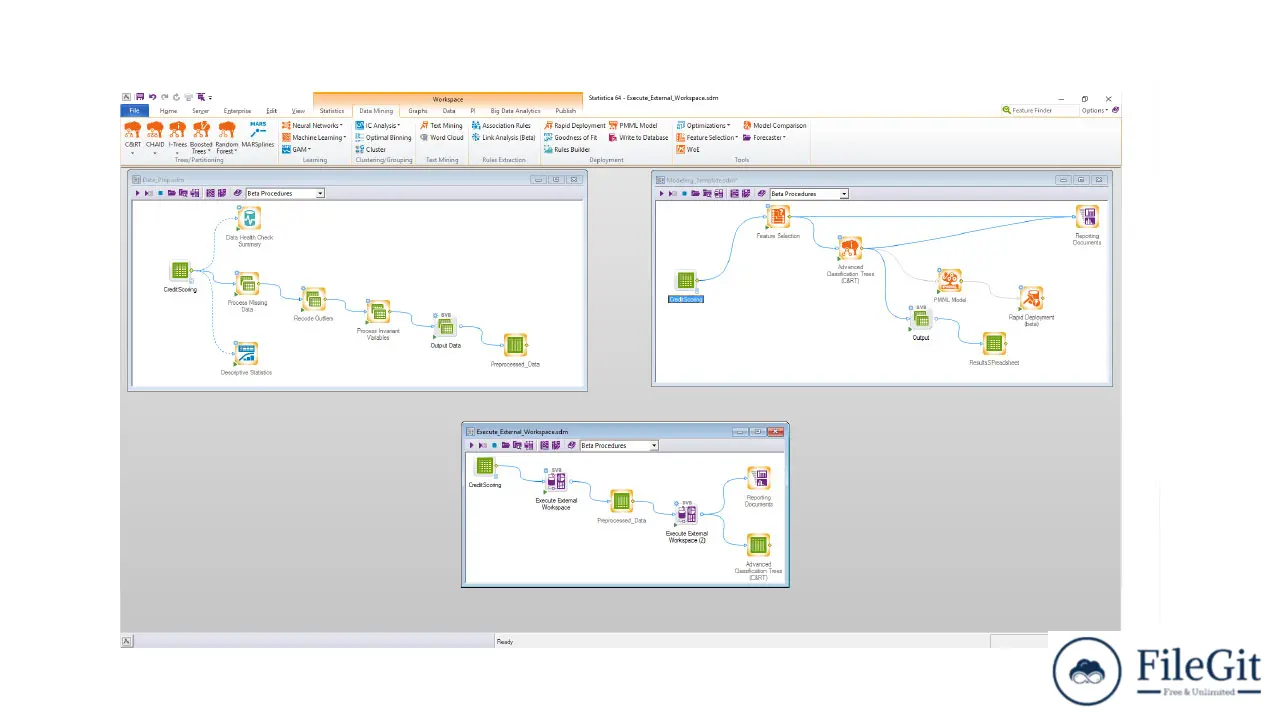Viewport: 1280px width, 720px height.
Task: Expand the Forecaster dropdown
Action: (x=764, y=137)
